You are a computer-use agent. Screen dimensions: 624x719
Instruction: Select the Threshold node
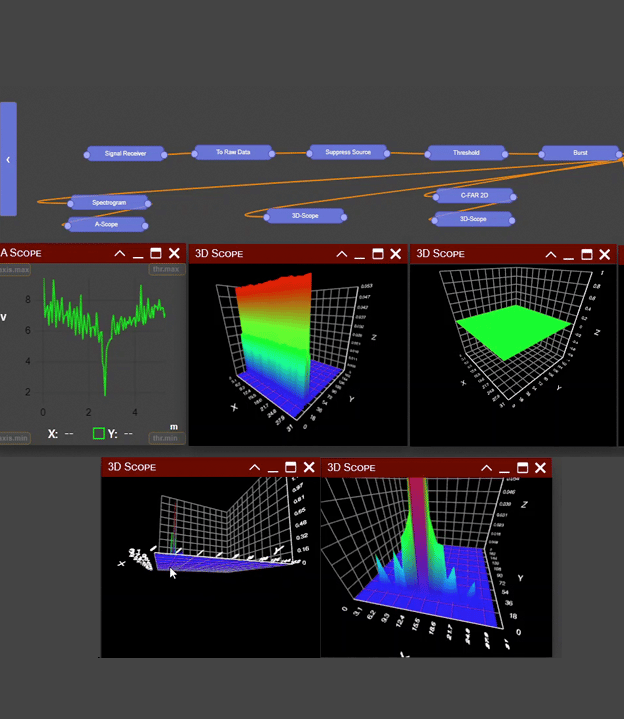pyautogui.click(x=466, y=153)
